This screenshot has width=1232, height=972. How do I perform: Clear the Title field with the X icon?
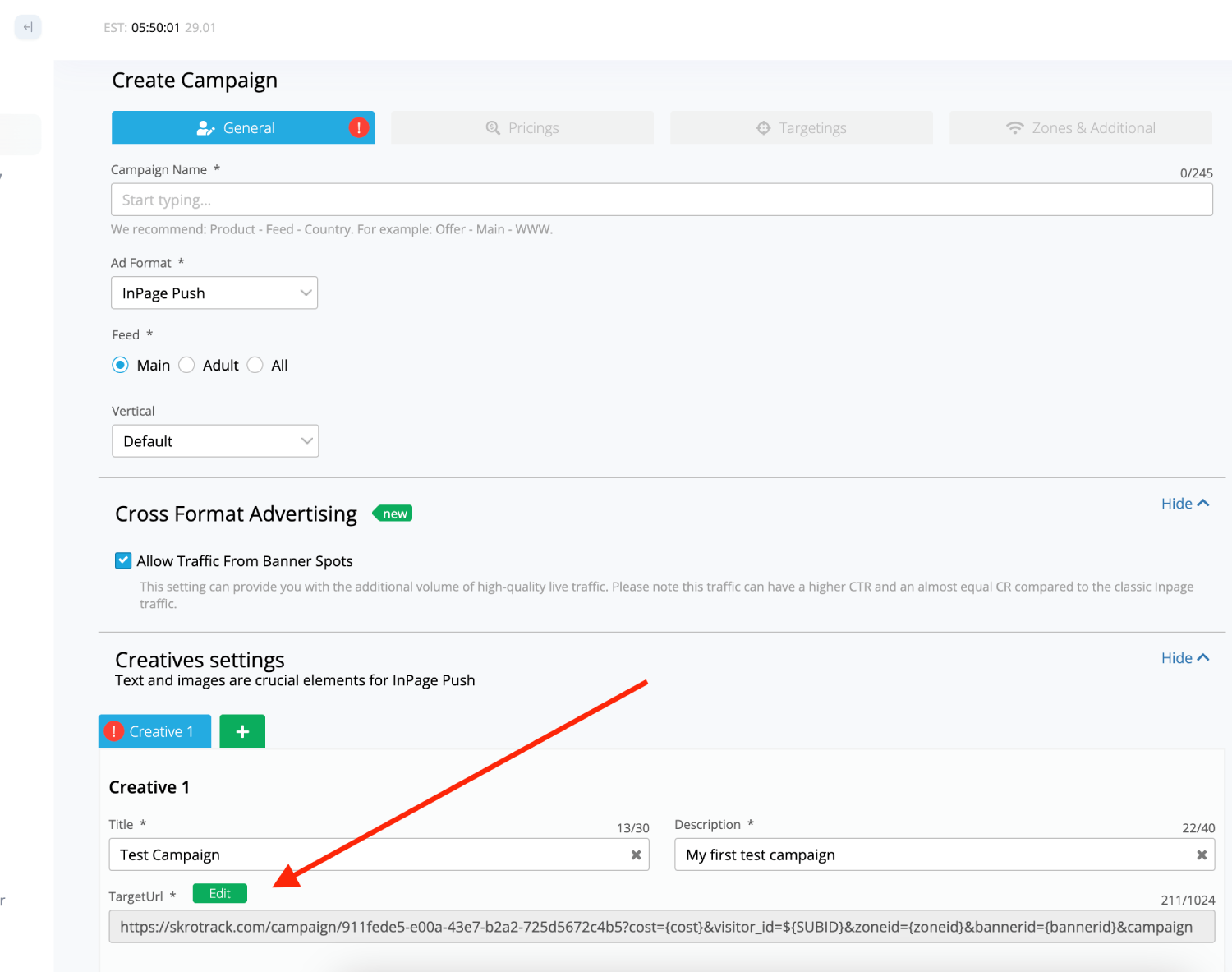[636, 855]
